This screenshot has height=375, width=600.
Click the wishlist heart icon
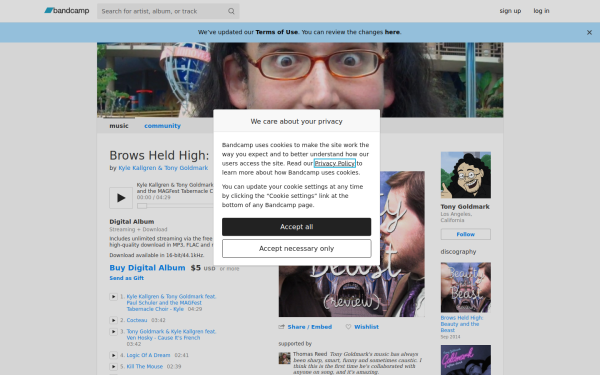click(348, 327)
